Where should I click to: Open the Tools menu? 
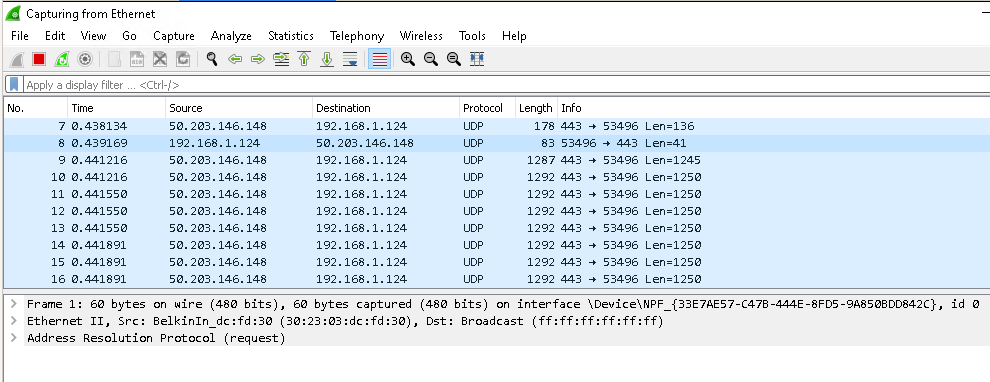point(472,36)
